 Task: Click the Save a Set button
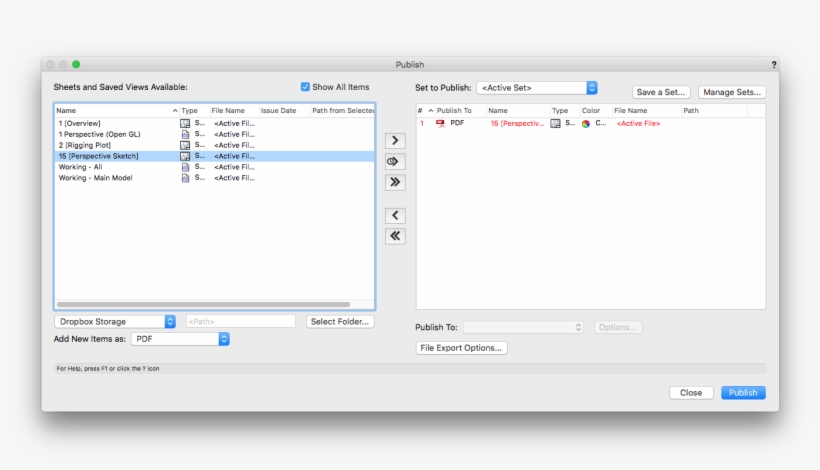(661, 92)
